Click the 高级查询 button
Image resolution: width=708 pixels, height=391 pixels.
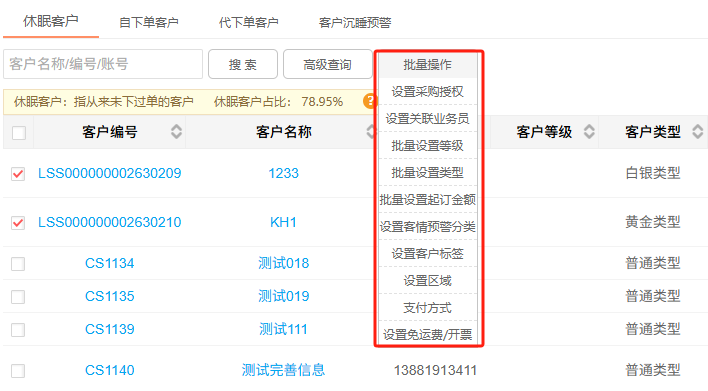pos(327,65)
